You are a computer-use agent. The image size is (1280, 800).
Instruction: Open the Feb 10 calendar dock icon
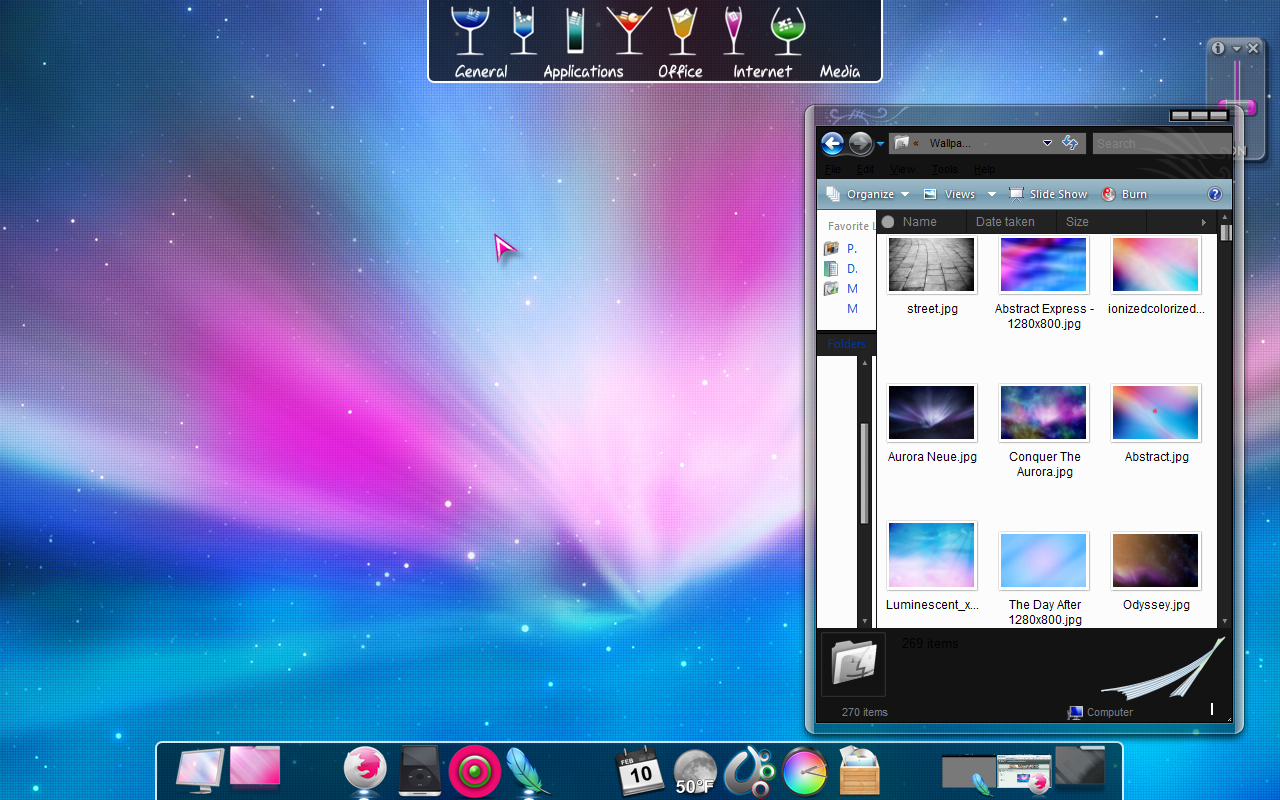[640, 771]
